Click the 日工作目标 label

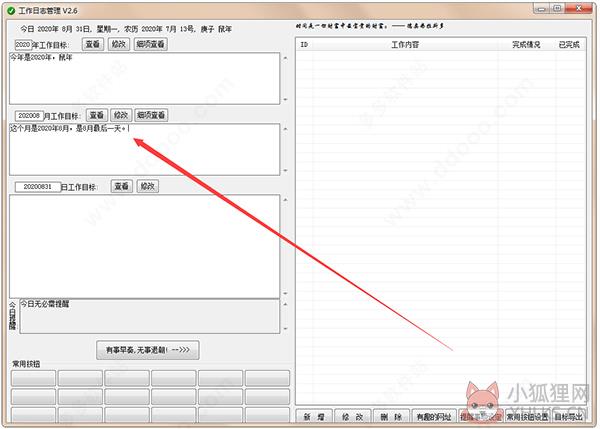79,187
